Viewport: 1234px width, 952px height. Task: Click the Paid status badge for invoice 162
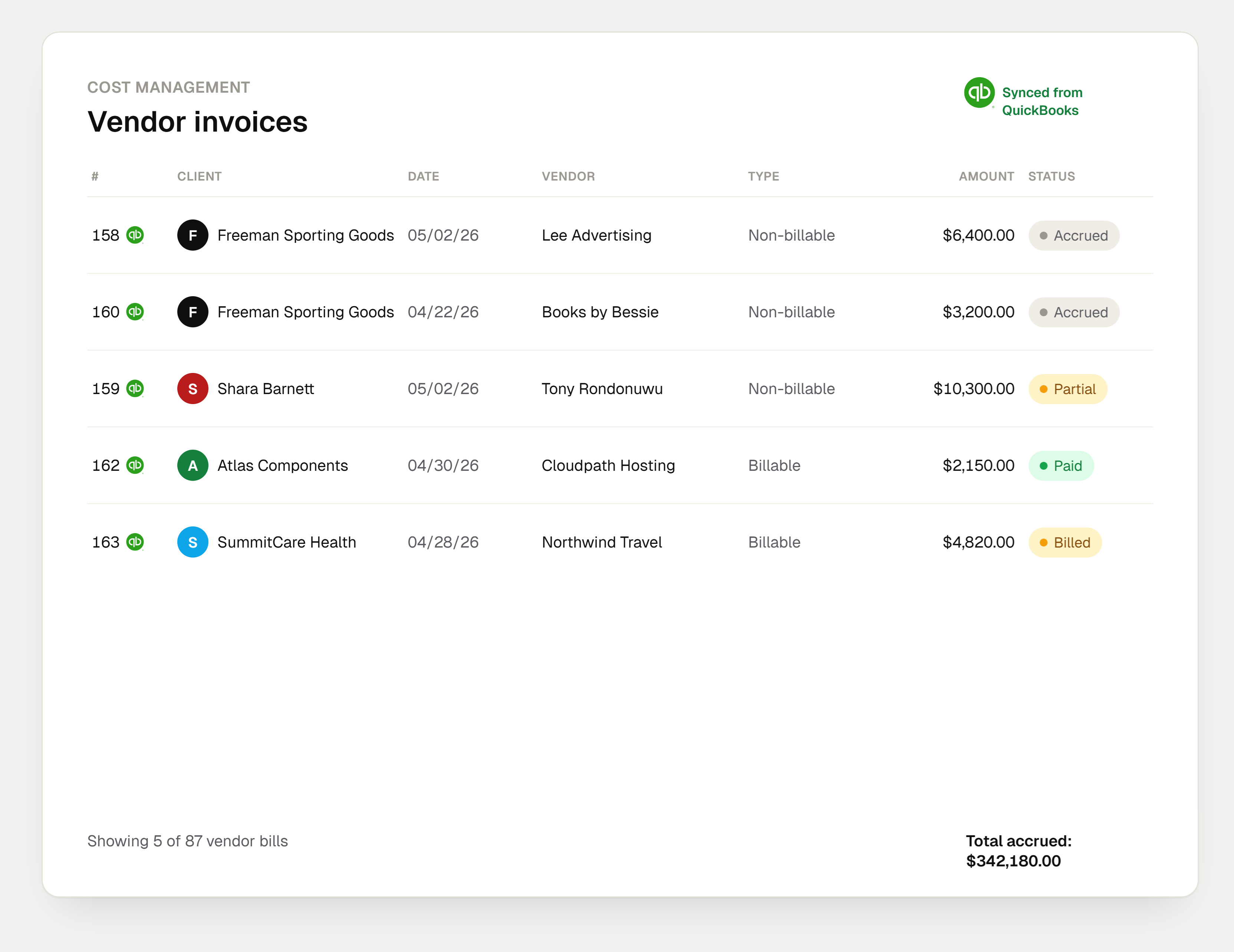pyautogui.click(x=1061, y=466)
